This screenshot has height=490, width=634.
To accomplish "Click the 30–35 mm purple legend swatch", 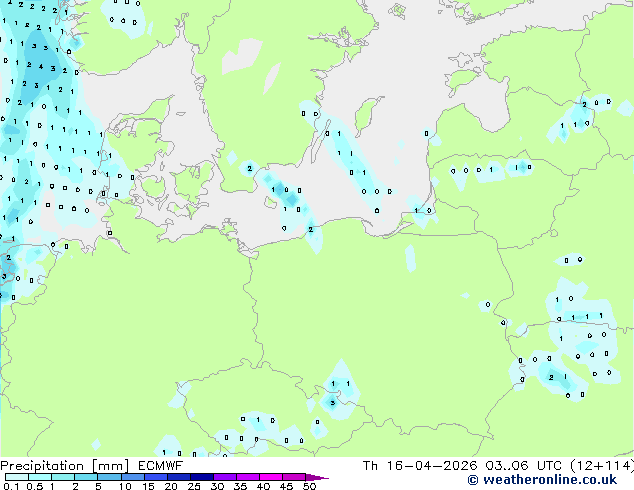I will (224, 477).
